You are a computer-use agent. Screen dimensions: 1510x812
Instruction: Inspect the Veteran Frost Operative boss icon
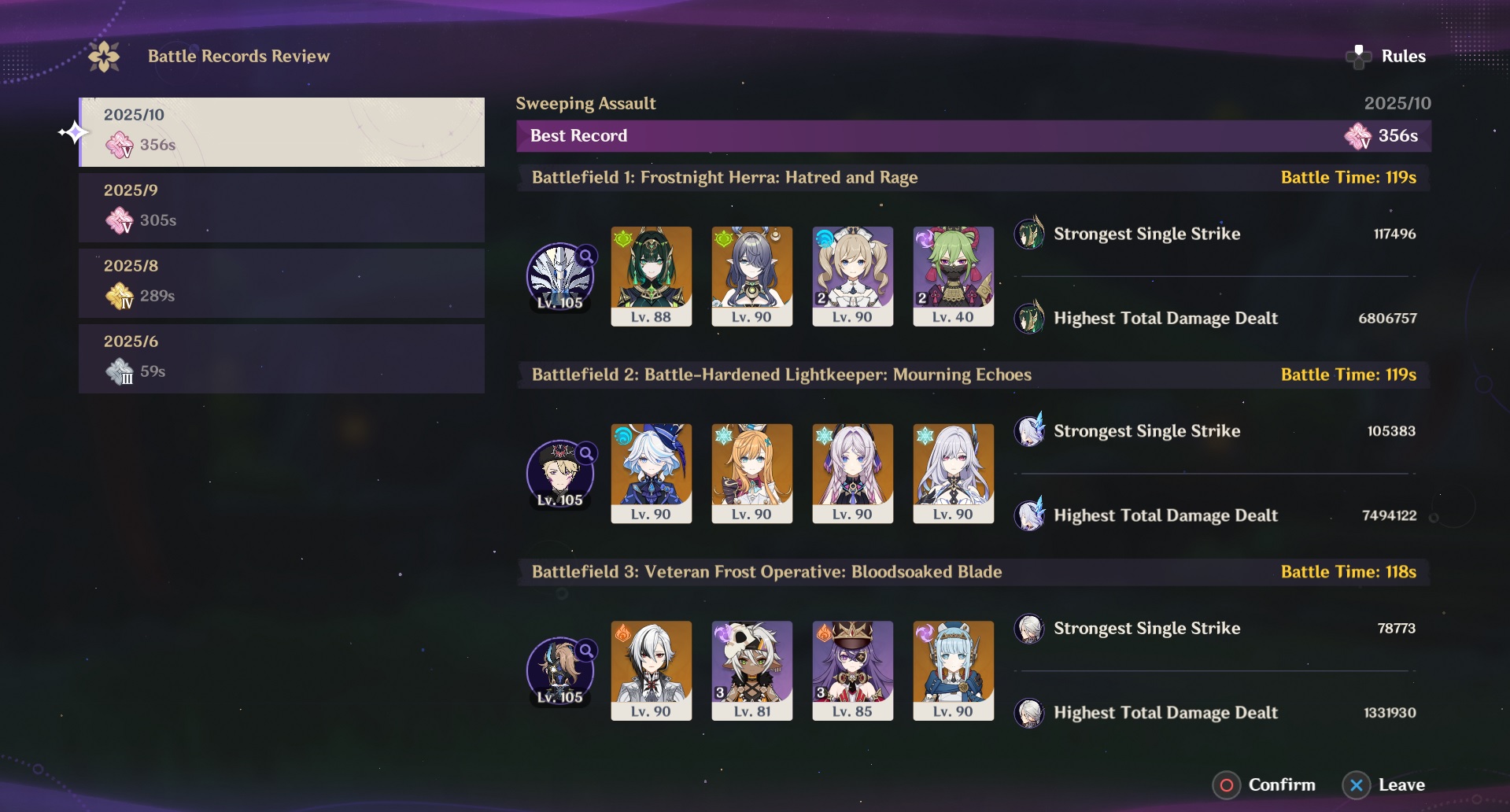(560, 671)
